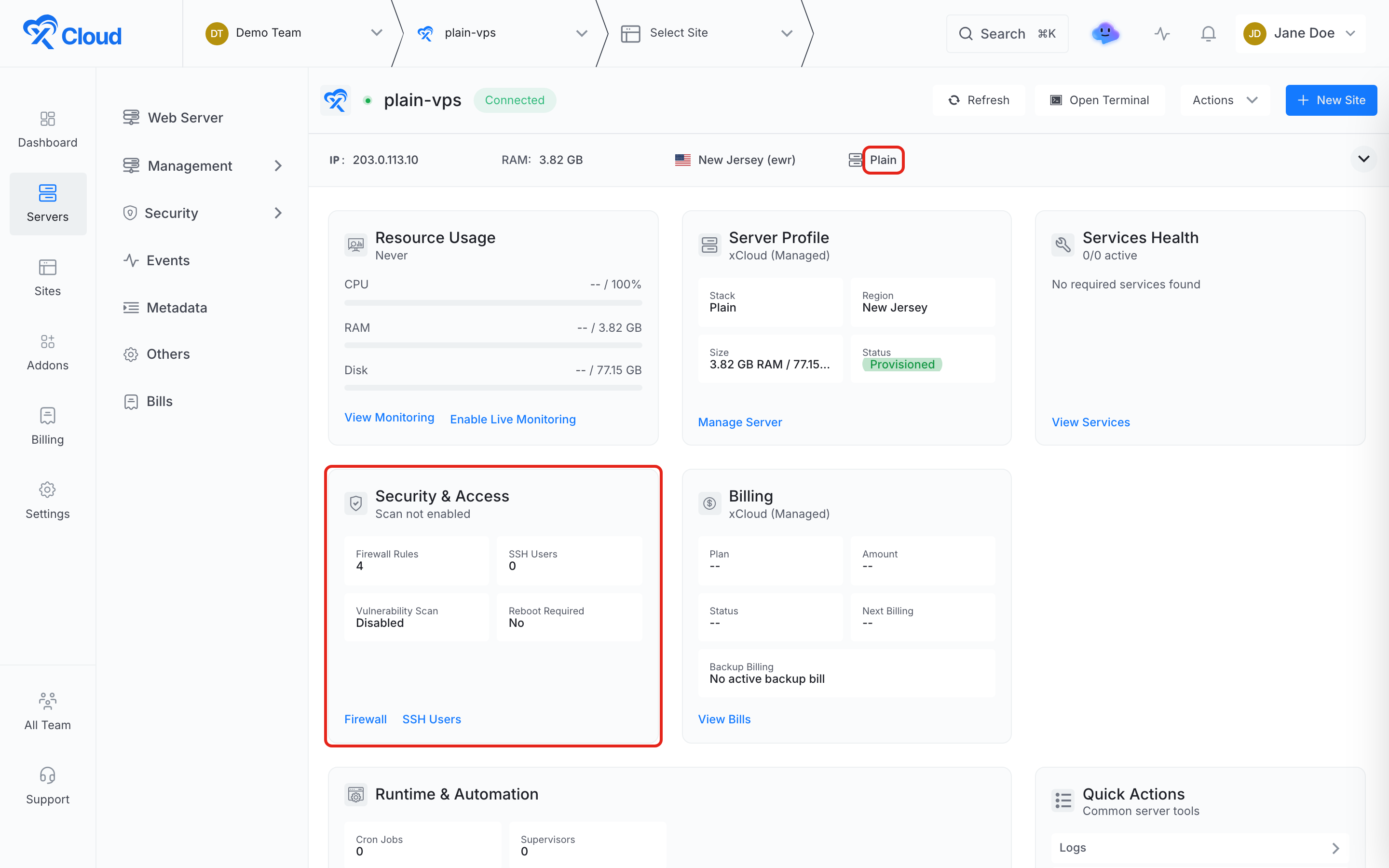
Task: Click the Quick Actions list icon
Action: tap(1063, 800)
